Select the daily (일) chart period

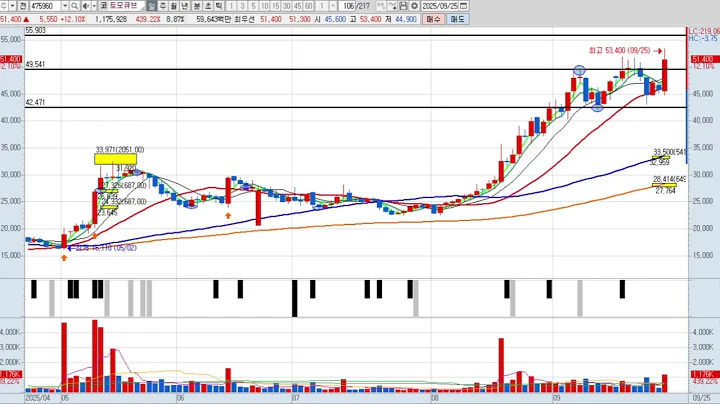[152, 6]
